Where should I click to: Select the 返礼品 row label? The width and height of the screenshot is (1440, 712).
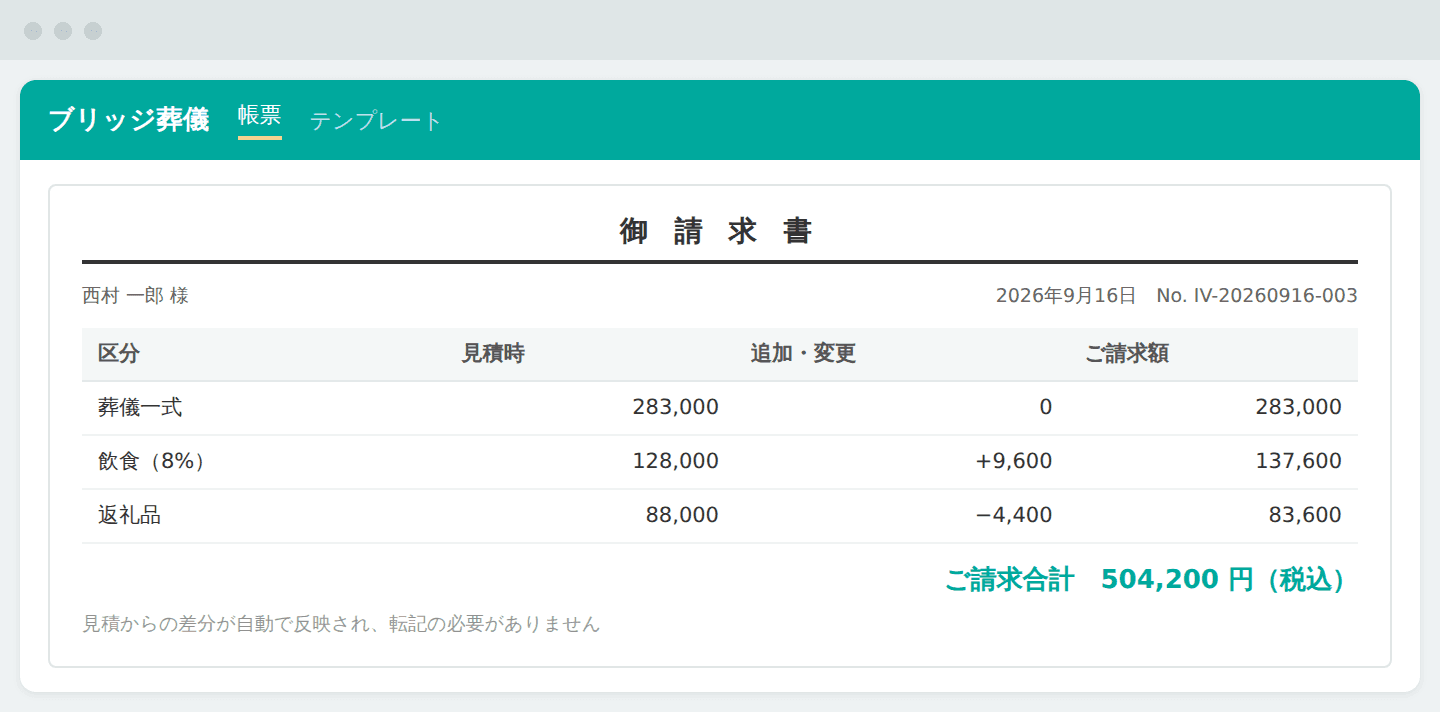(130, 515)
